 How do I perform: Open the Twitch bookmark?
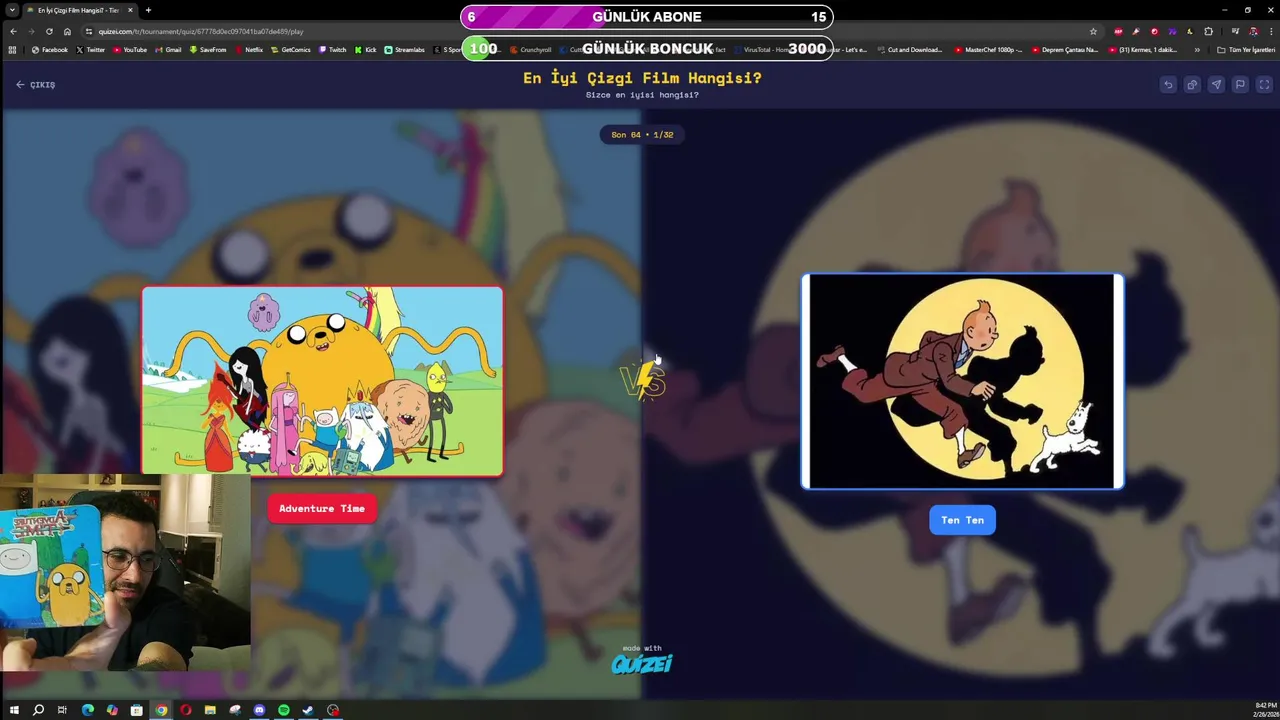pos(333,49)
